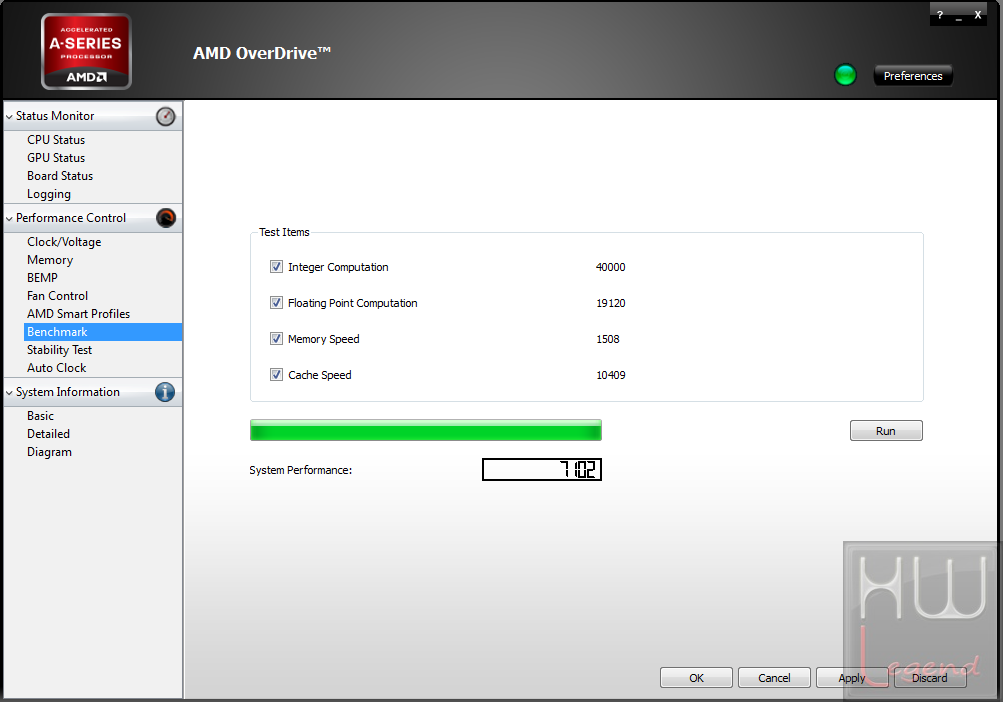Click the Memory Speed score 1508
Viewport: 1003px width, 702px height.
608,339
